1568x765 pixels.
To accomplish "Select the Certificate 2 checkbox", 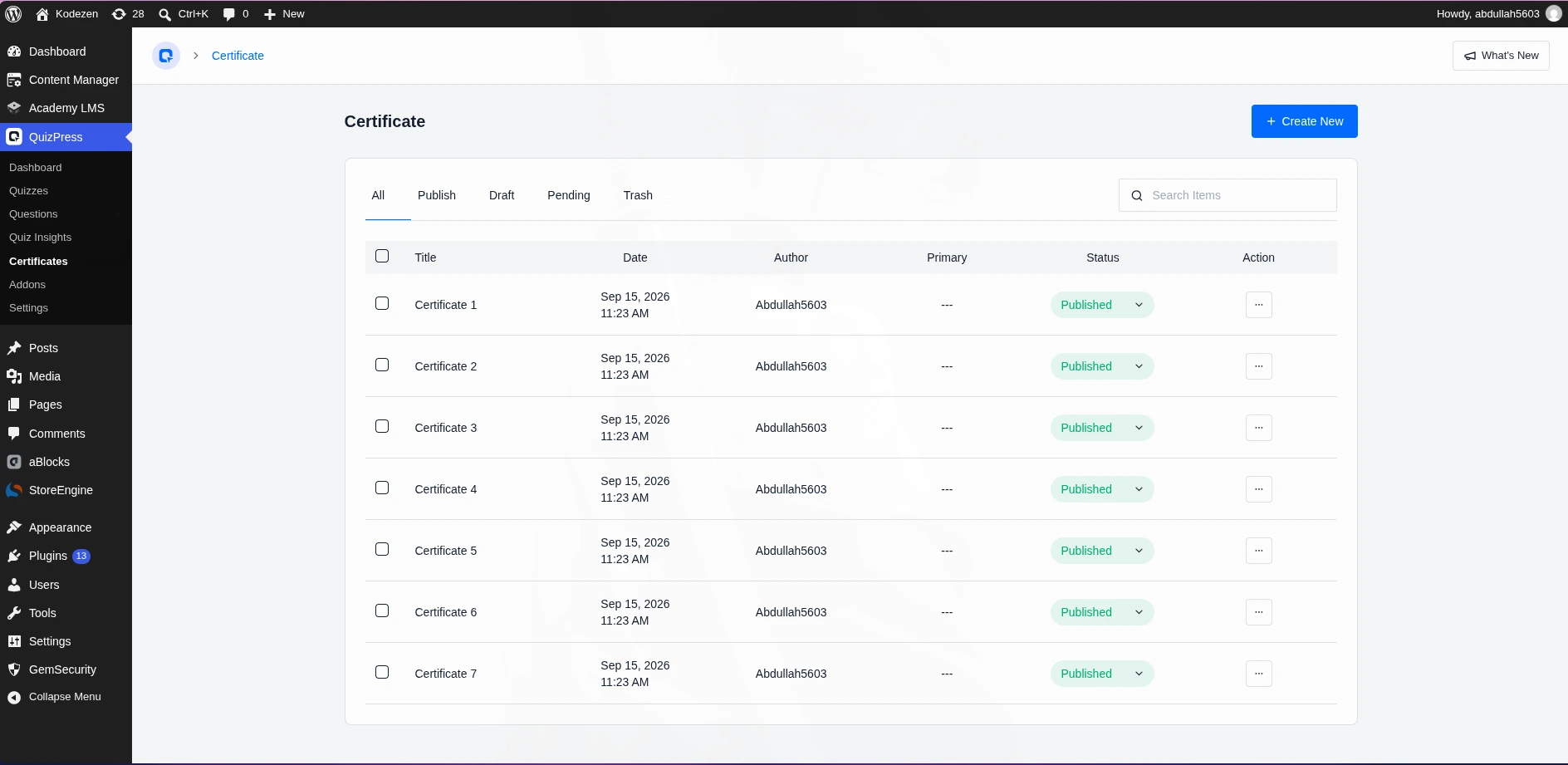I will (382, 365).
